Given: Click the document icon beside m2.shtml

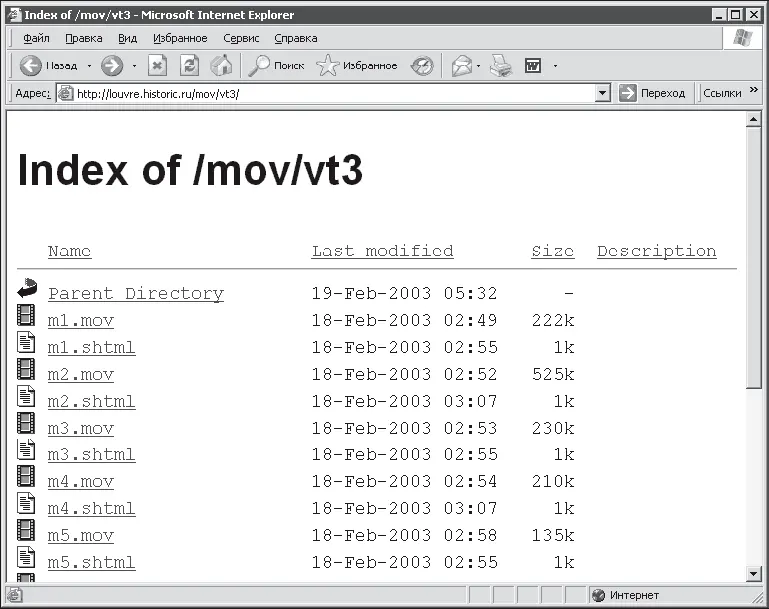Looking at the screenshot, I should click(x=26, y=396).
